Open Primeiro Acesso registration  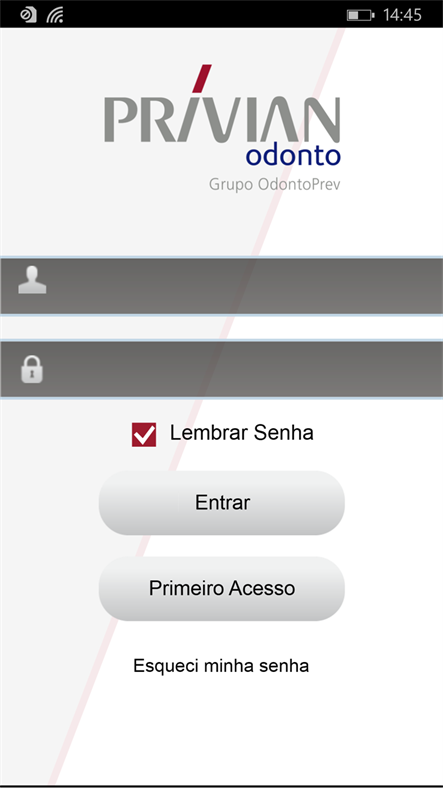tap(222, 588)
